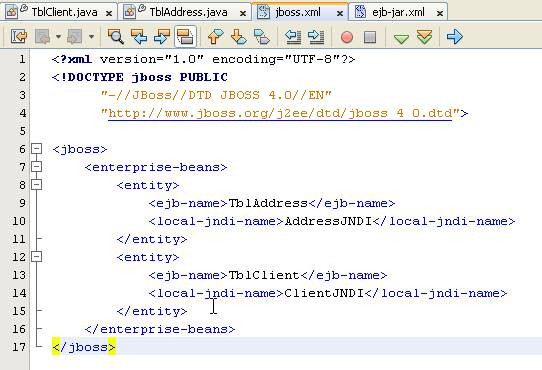Shift line right icon
The height and width of the screenshot is (370, 542).
[x=316, y=36]
